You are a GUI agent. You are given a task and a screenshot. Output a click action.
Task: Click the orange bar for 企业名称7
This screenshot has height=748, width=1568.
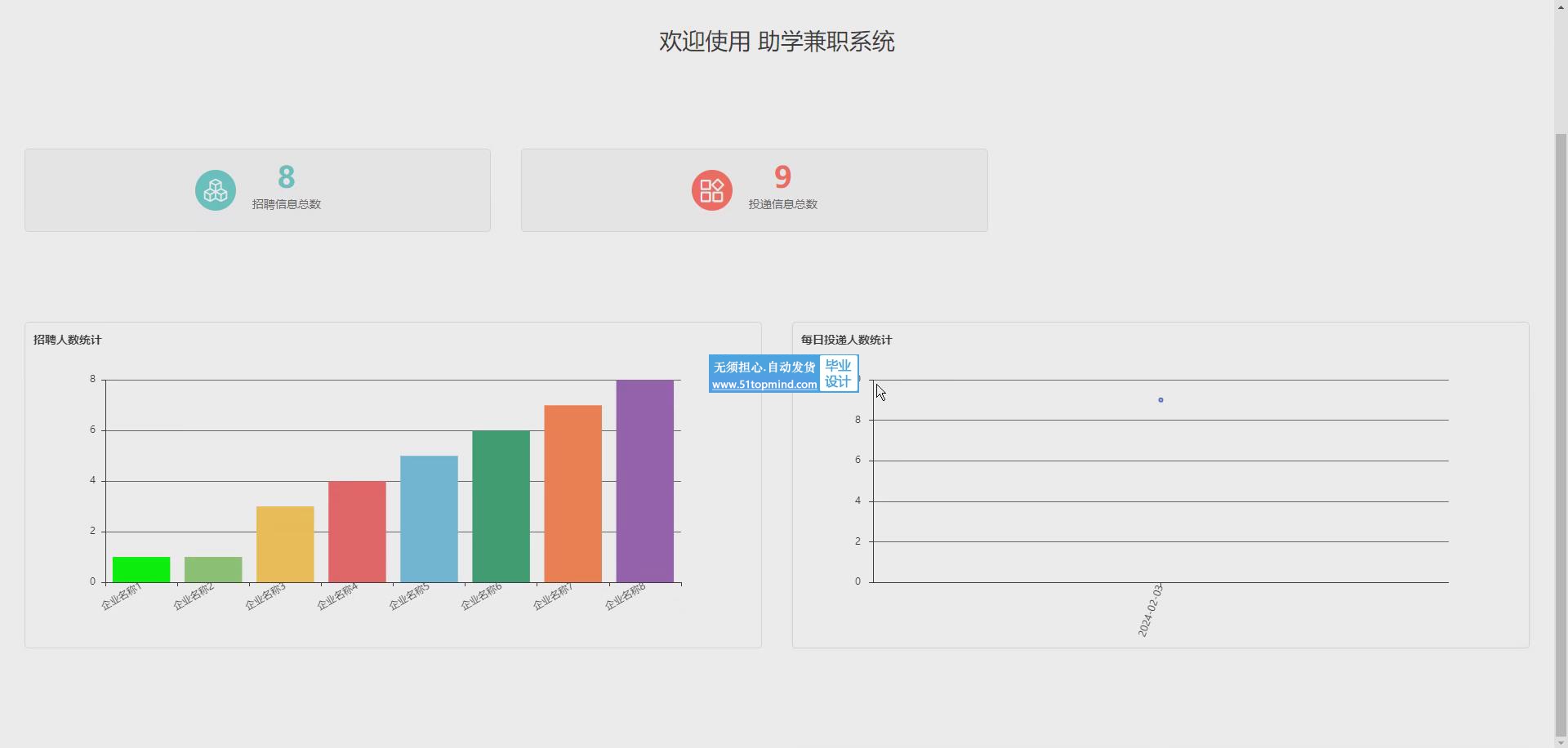click(572, 494)
